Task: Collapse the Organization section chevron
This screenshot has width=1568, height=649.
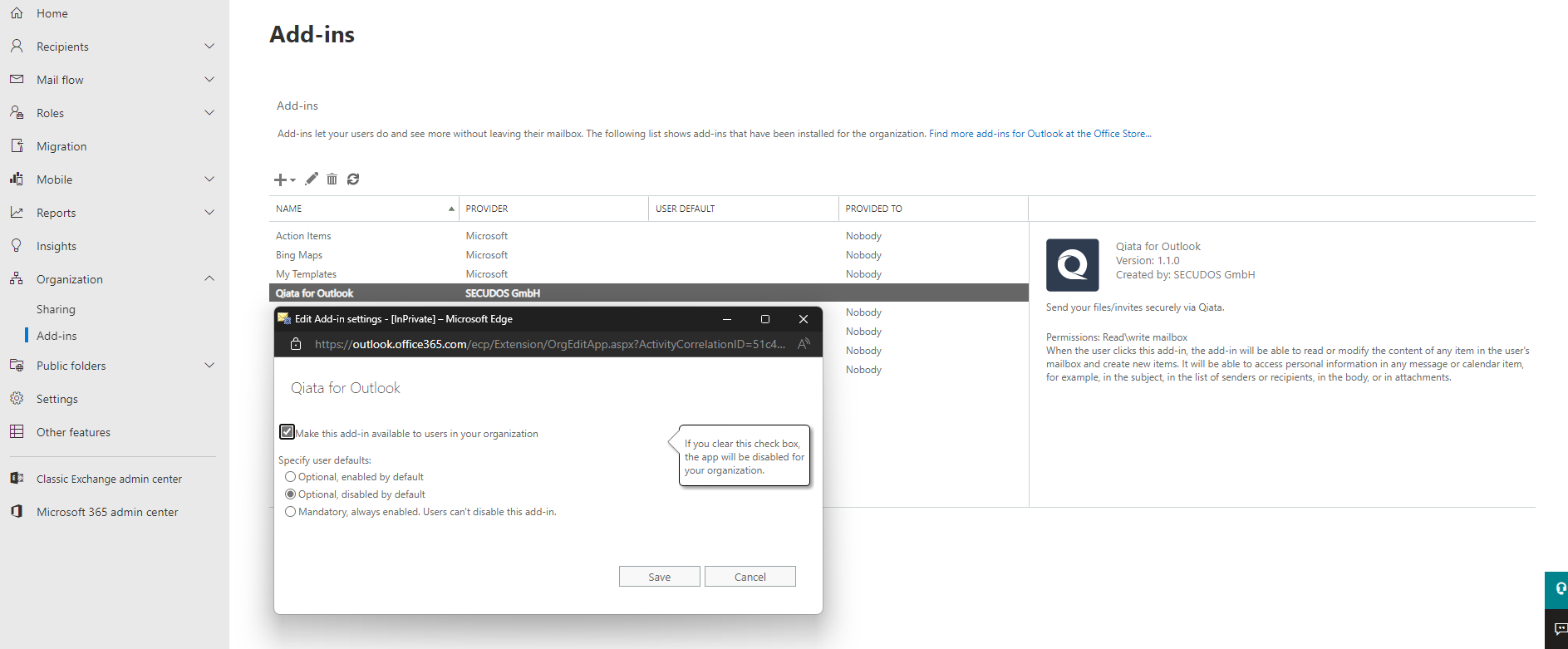Action: point(209,279)
